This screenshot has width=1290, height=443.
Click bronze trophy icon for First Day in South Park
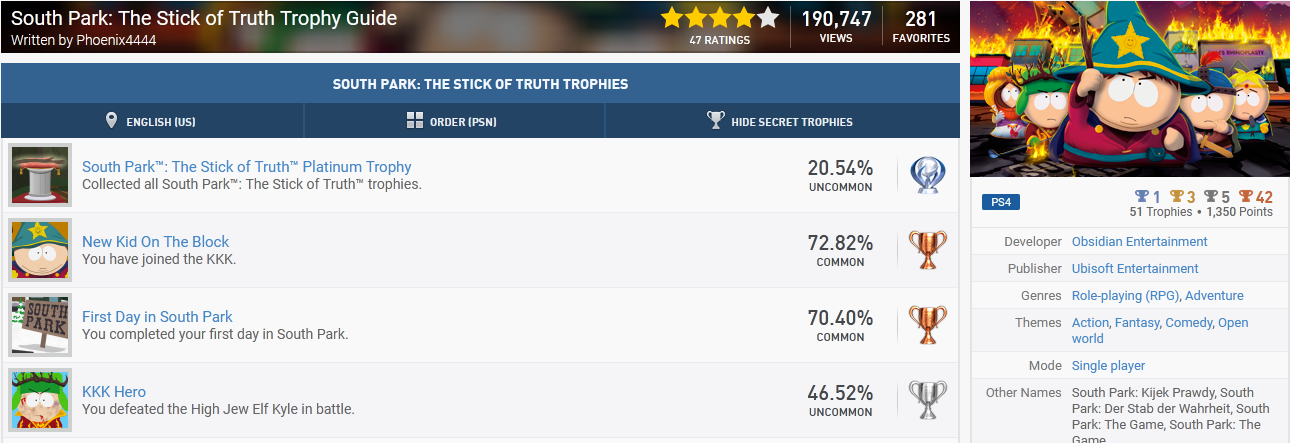click(x=927, y=325)
